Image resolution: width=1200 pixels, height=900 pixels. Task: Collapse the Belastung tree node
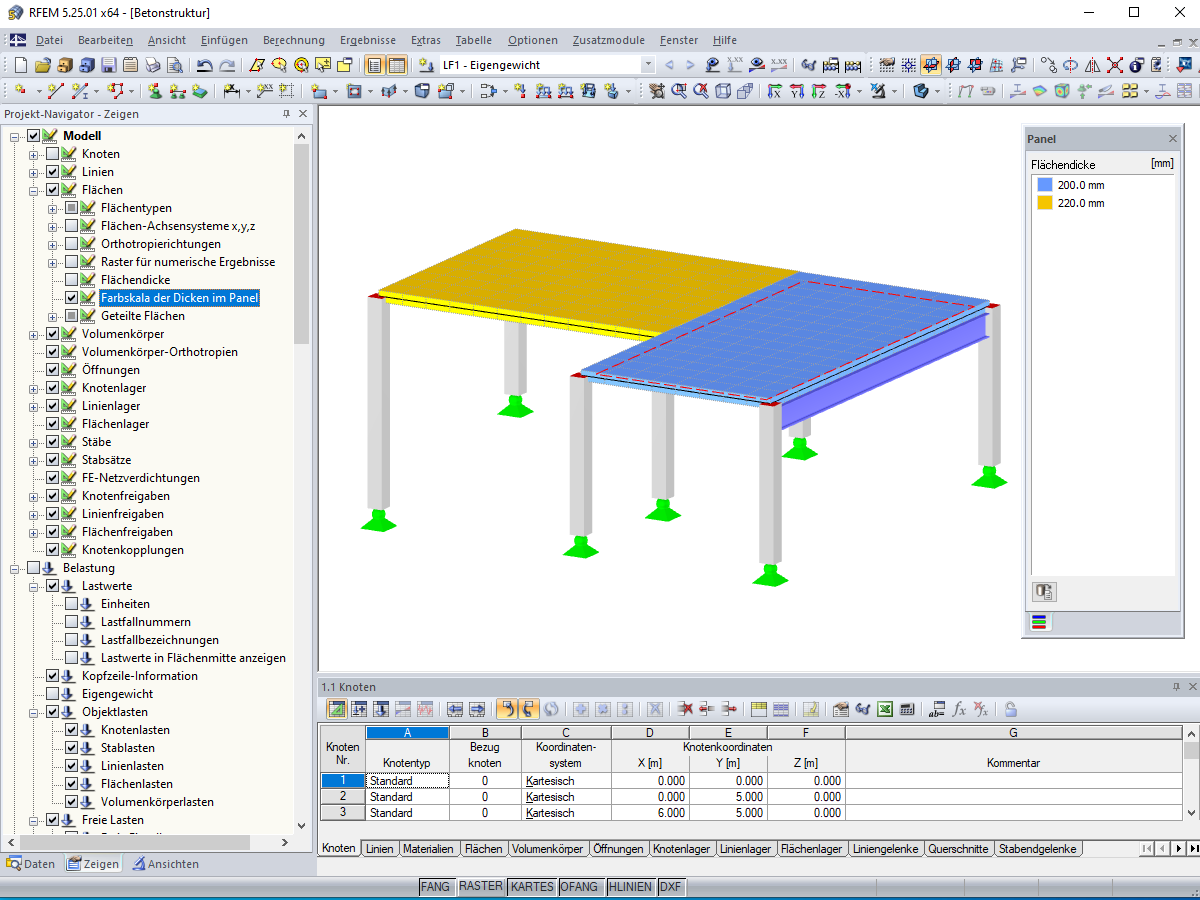15,568
